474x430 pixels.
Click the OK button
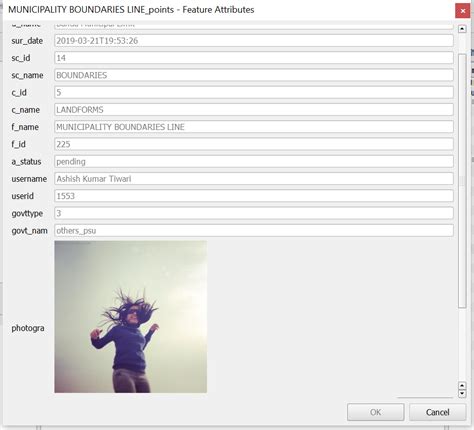click(x=376, y=412)
